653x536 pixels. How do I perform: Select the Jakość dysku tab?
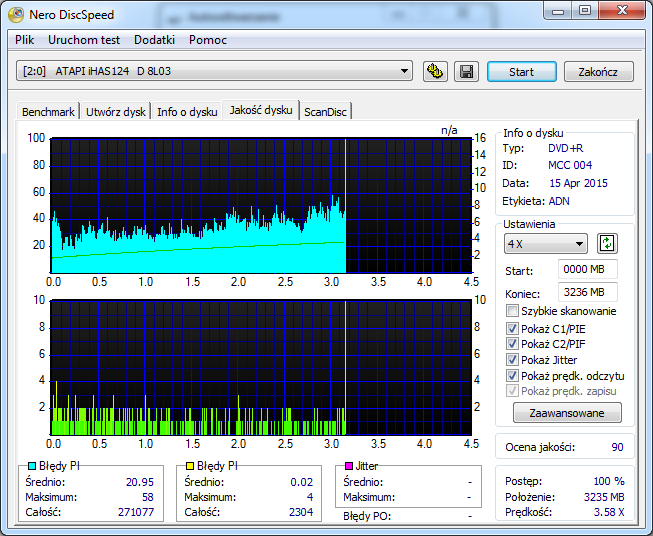[x=261, y=110]
